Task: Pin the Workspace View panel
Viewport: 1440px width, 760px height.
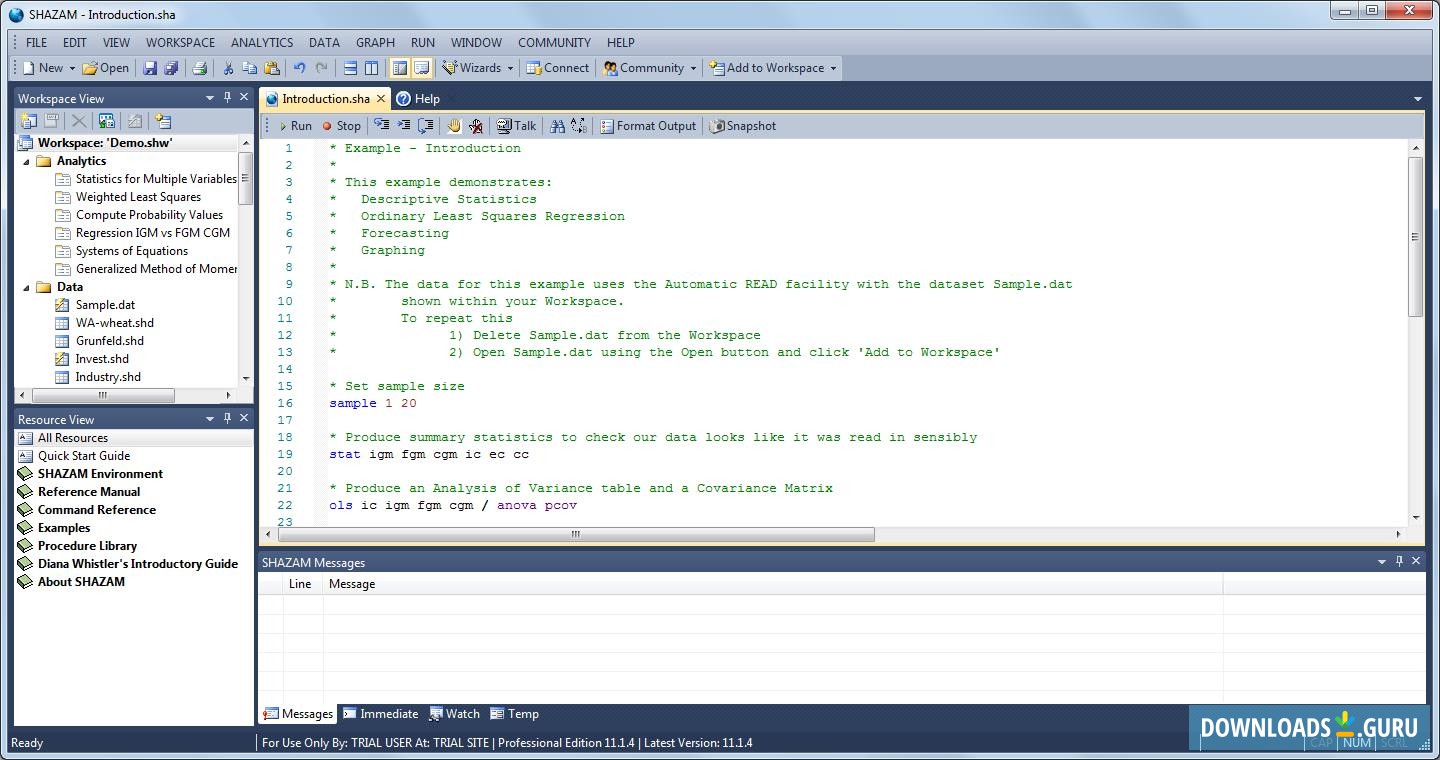Action: click(227, 98)
